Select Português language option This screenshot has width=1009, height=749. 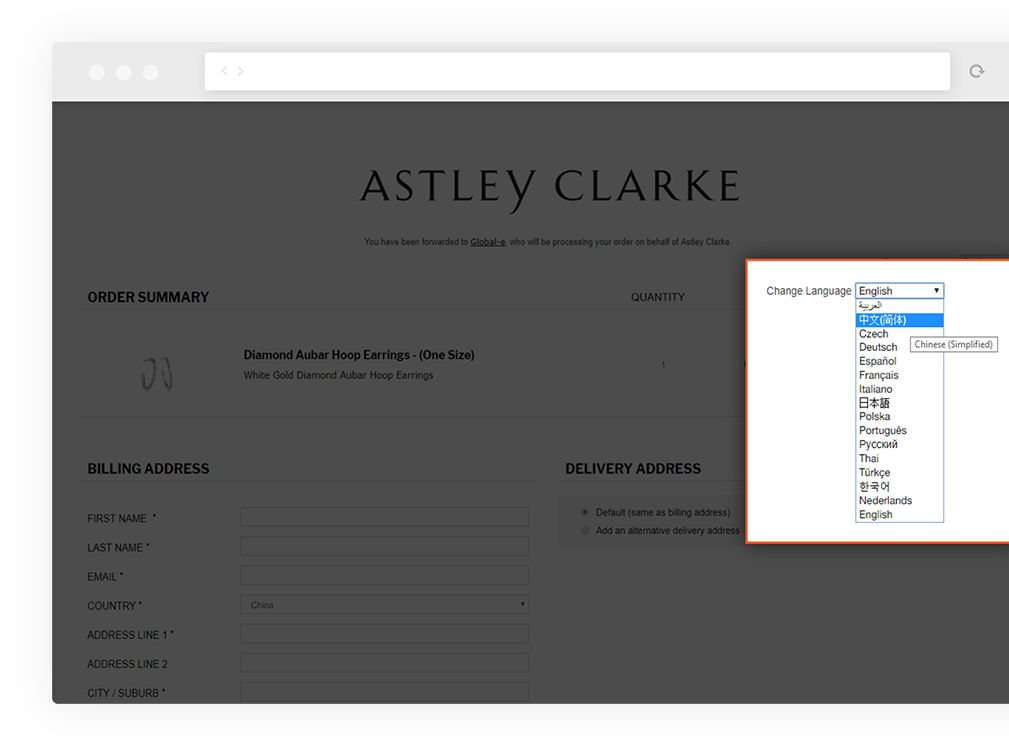coord(899,430)
